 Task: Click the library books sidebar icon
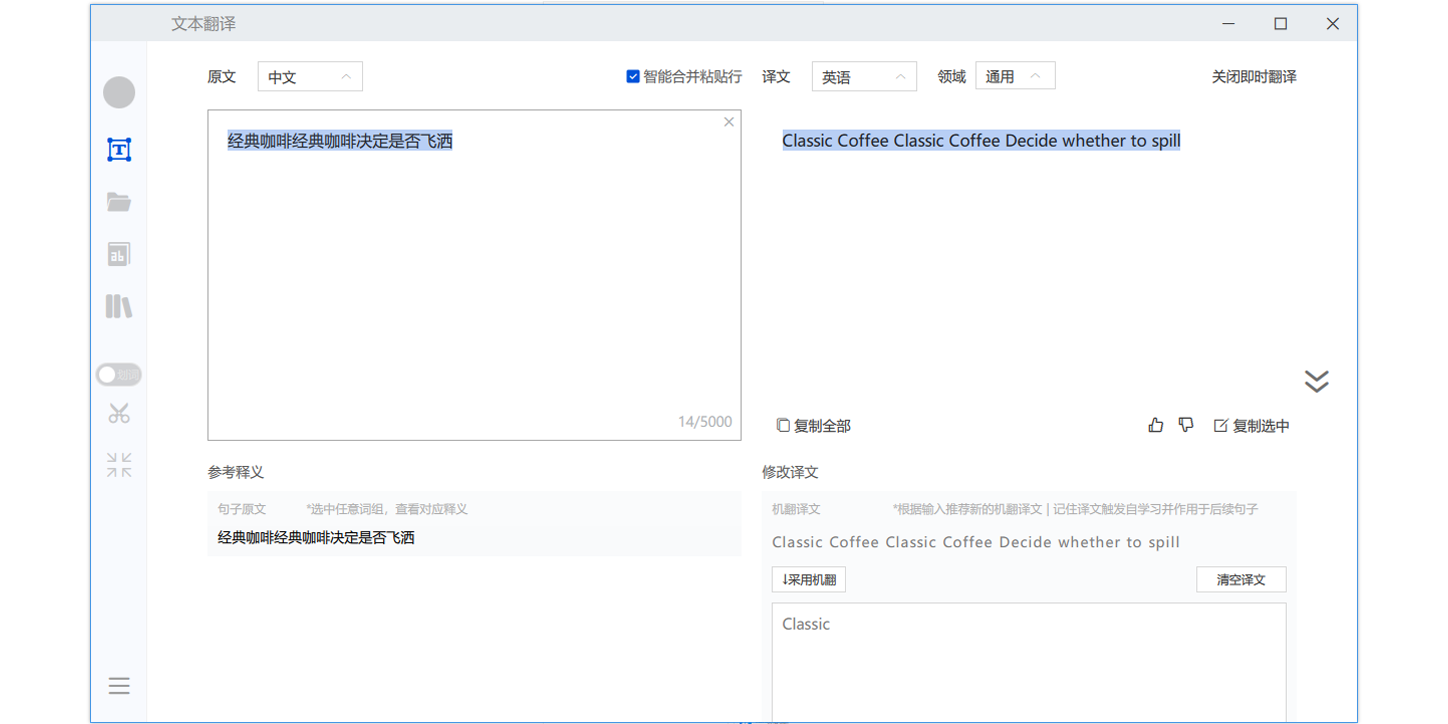tap(119, 306)
